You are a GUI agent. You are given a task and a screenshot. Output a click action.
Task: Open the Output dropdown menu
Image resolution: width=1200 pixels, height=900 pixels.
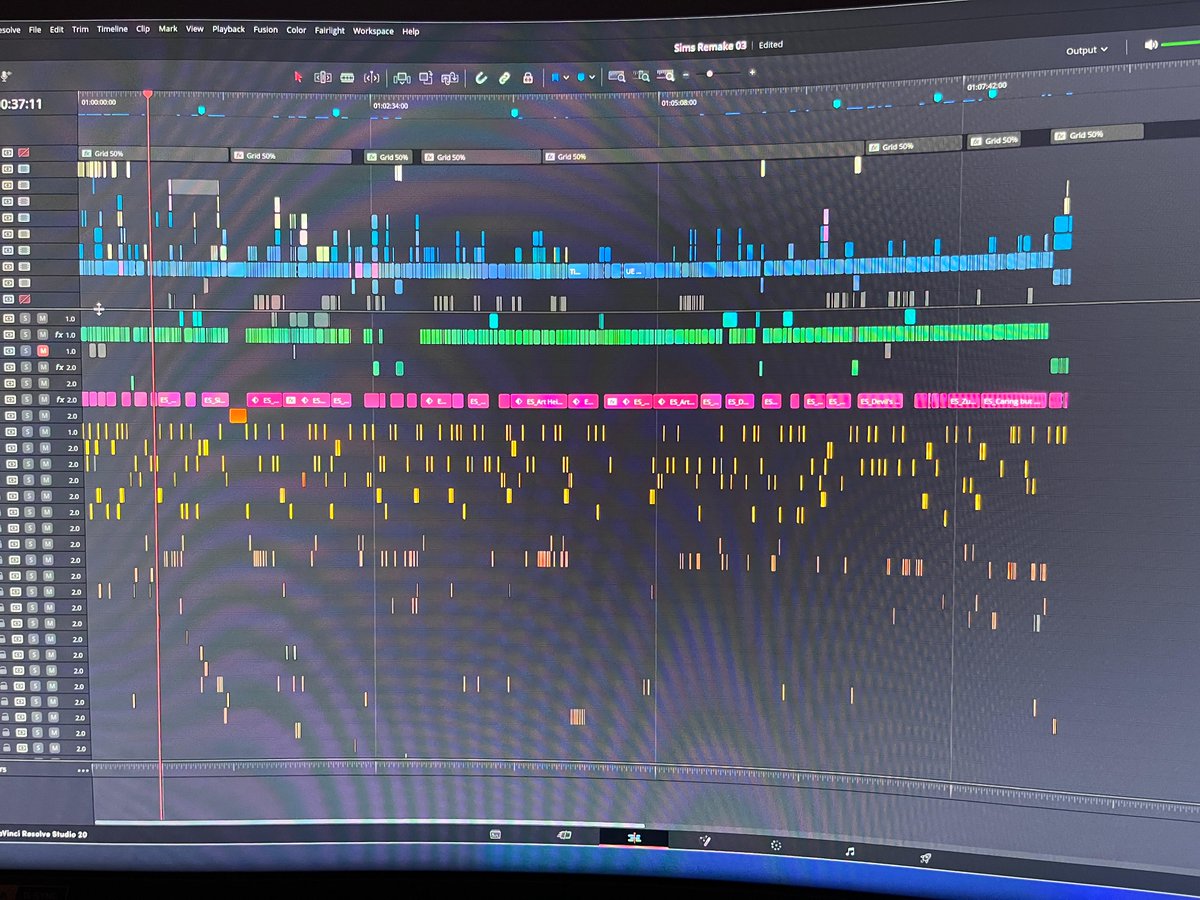[x=1086, y=49]
